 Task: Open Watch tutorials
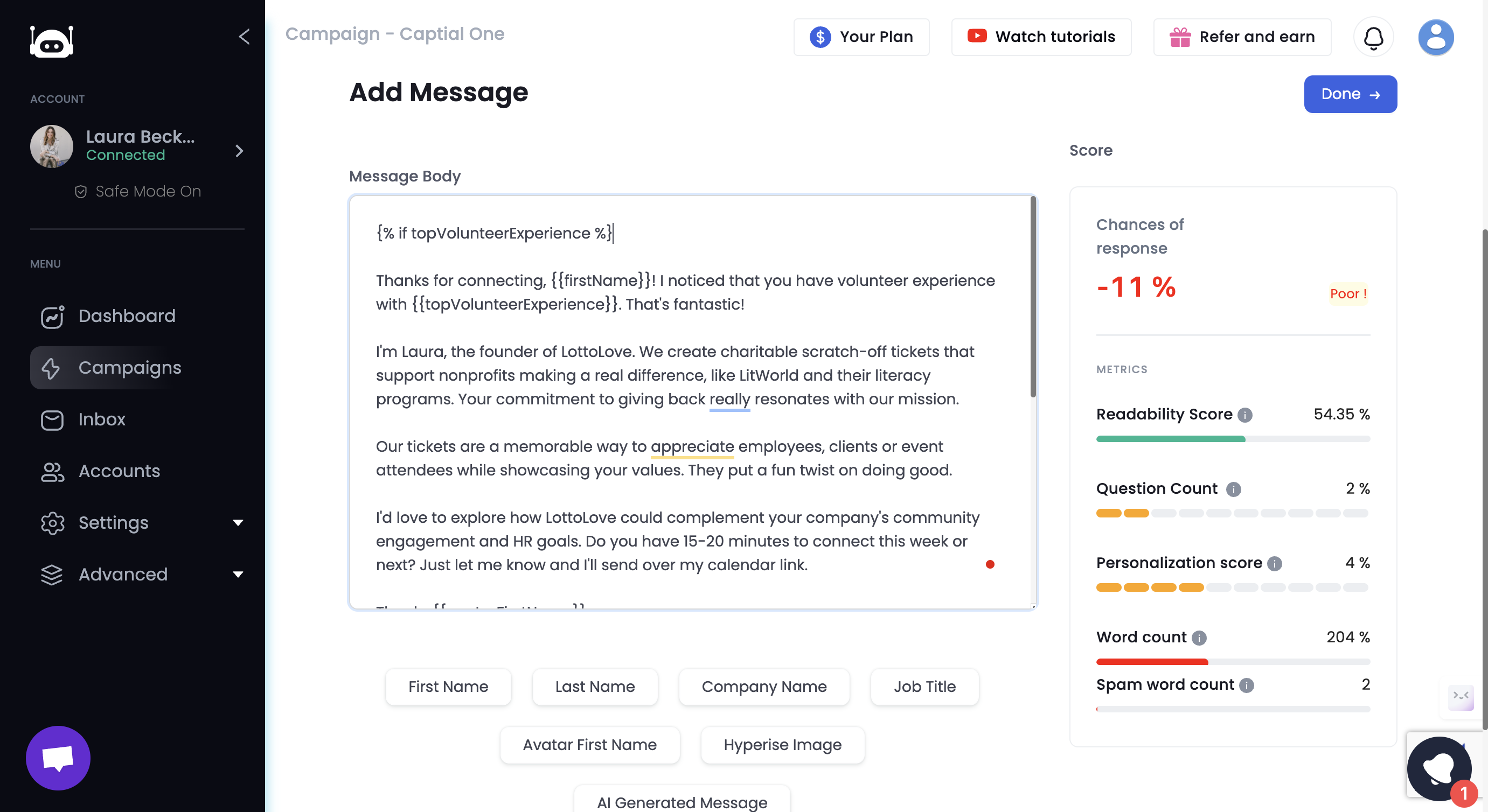[1041, 37]
